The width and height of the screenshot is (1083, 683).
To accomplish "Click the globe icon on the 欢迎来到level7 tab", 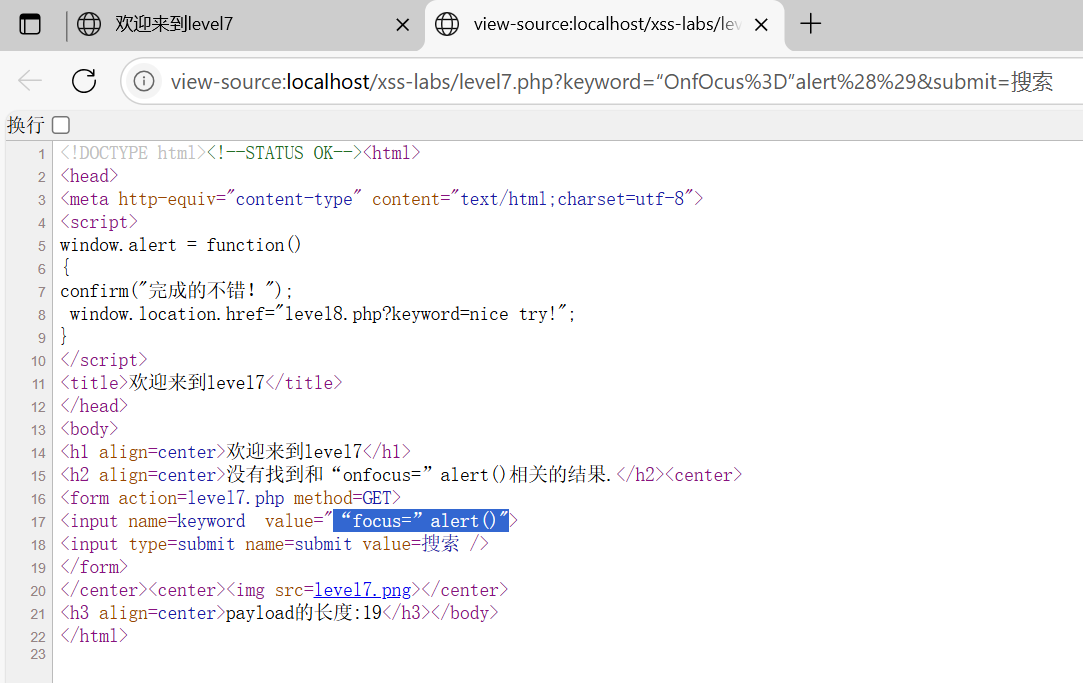I will (88, 24).
